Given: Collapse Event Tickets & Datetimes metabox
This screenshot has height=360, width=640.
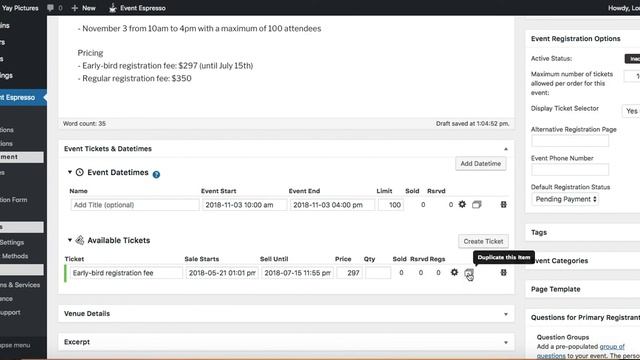Looking at the screenshot, I should [x=506, y=149].
